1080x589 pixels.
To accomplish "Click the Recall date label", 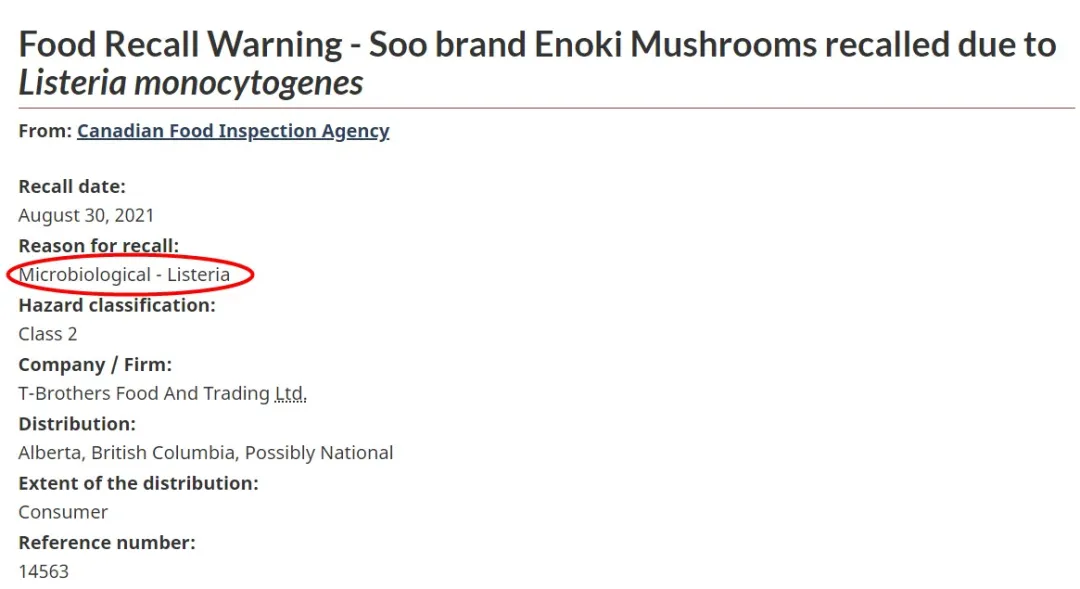I will coord(72,187).
